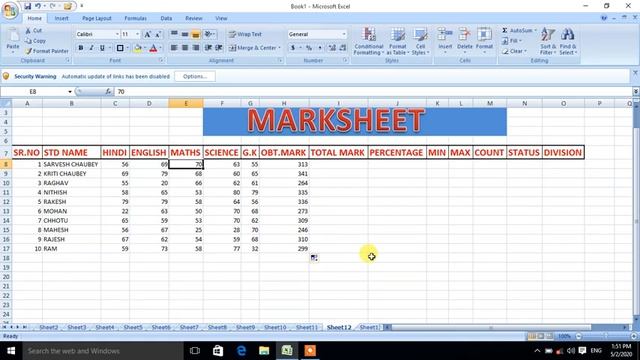Click the Save icon in Quick Access

tap(27, 6)
